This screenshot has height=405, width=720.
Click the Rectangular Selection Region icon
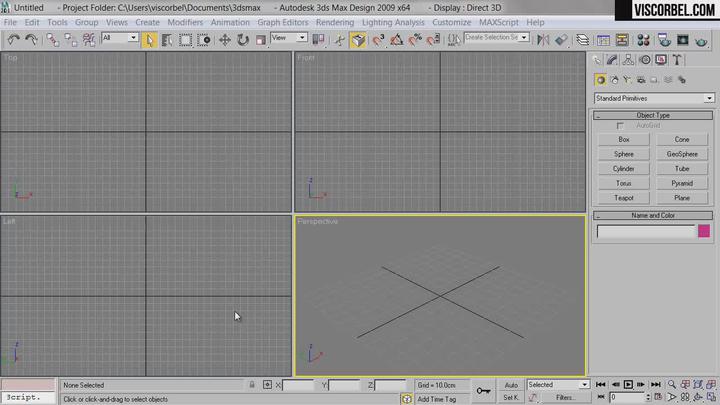click(x=185, y=40)
